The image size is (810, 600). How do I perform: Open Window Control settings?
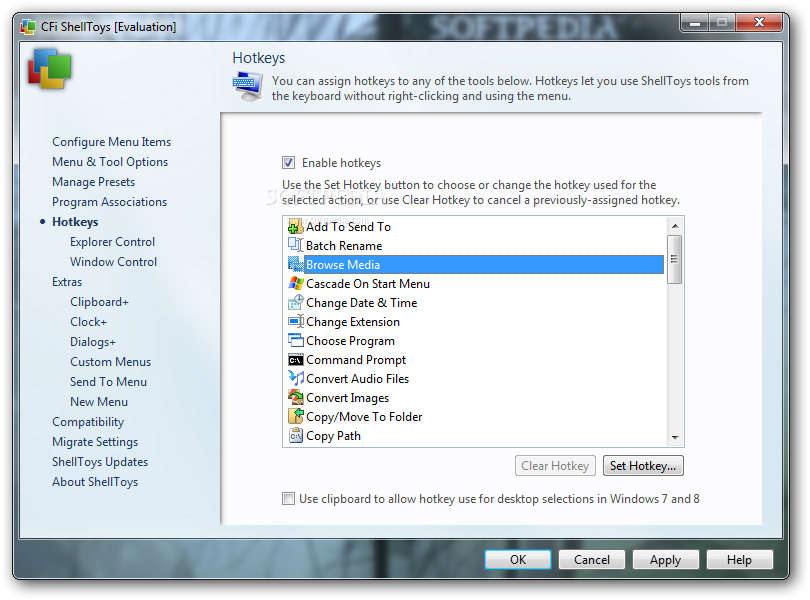(x=114, y=262)
